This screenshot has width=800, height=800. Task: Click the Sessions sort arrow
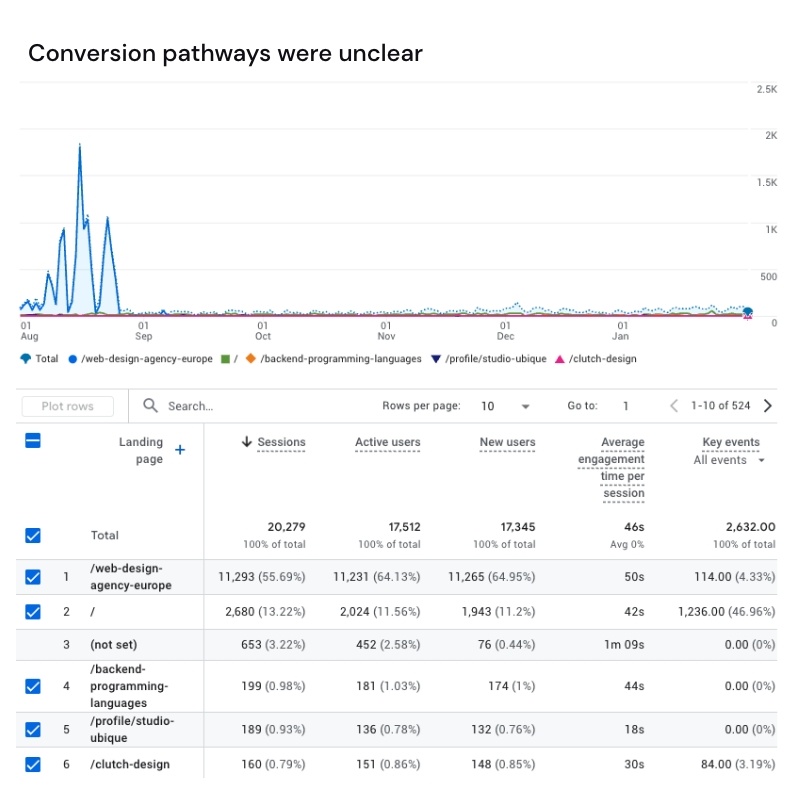pos(247,442)
